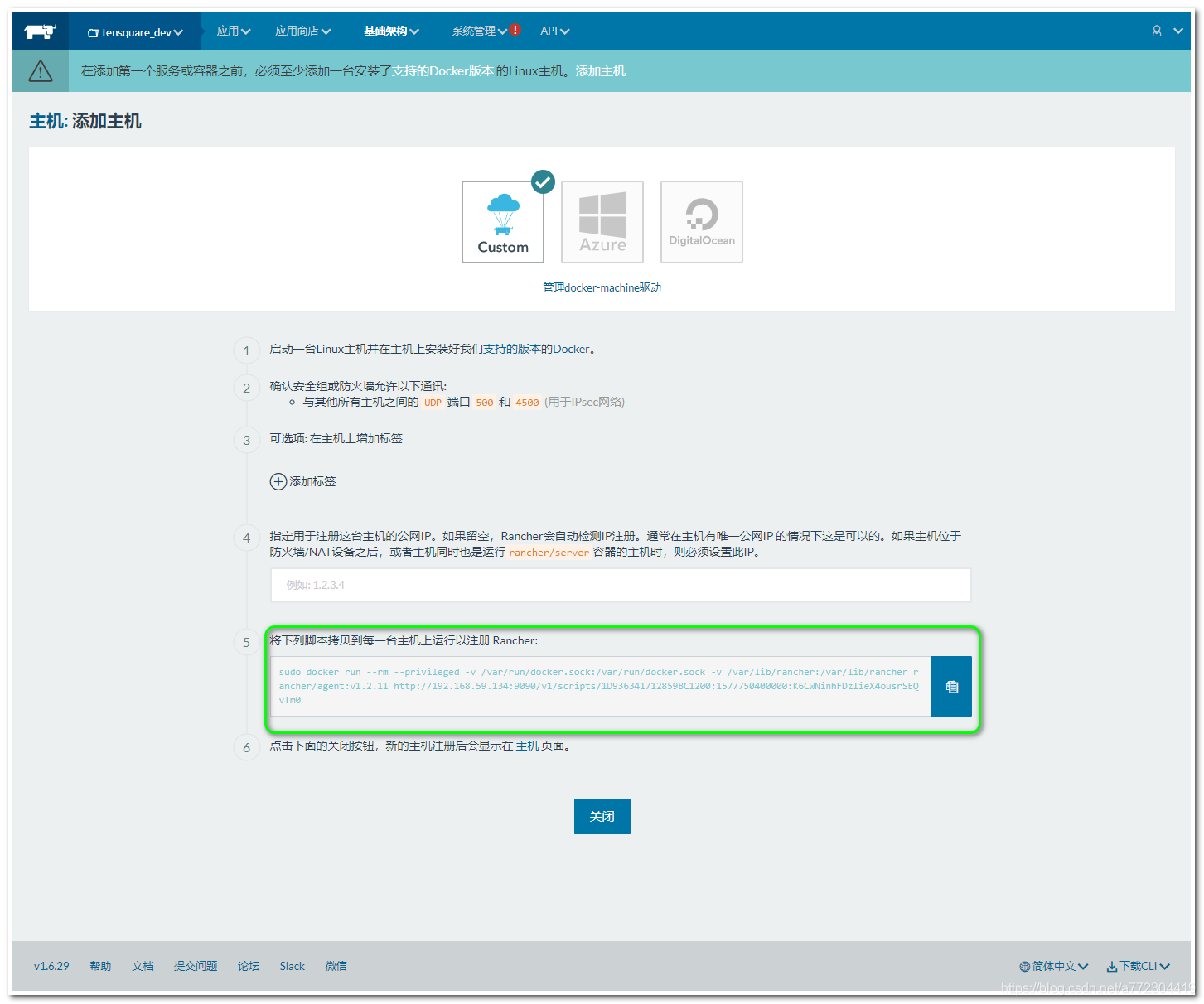Open the 支持的Docker版本 link

(442, 71)
